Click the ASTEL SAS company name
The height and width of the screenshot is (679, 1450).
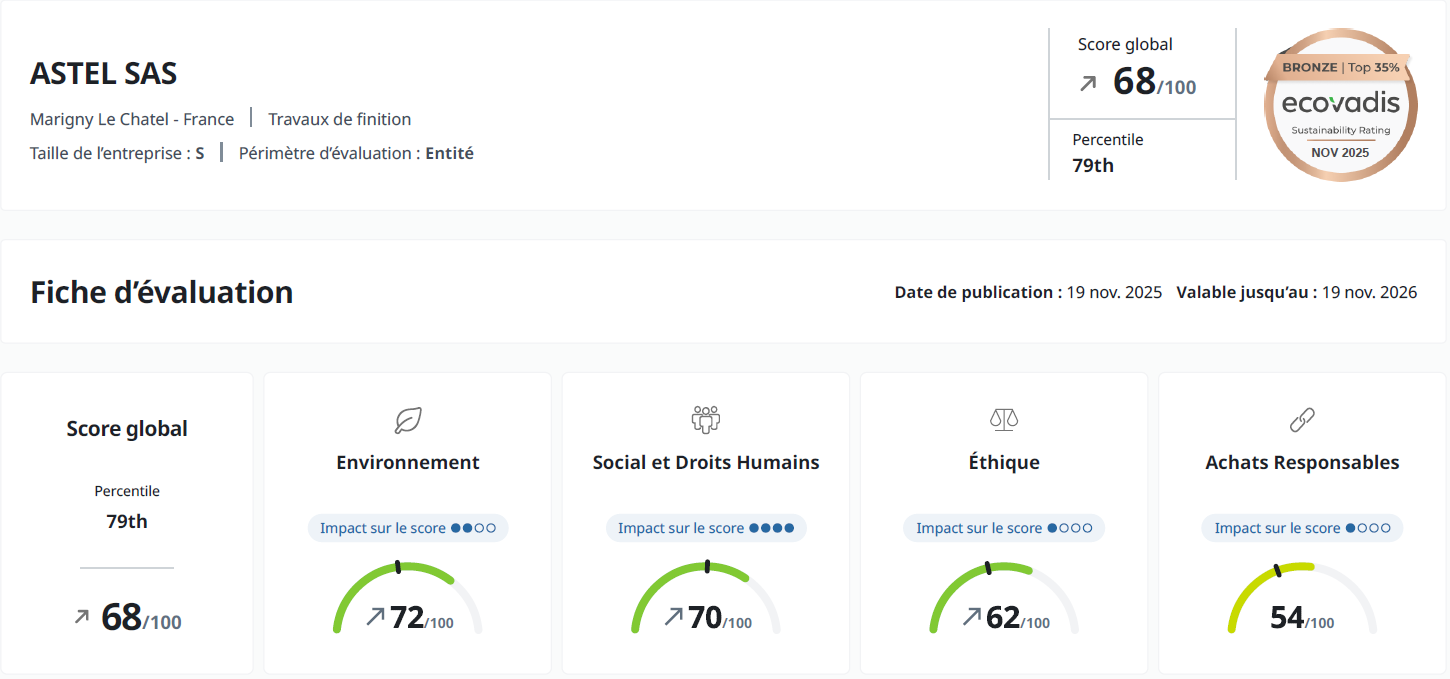104,74
